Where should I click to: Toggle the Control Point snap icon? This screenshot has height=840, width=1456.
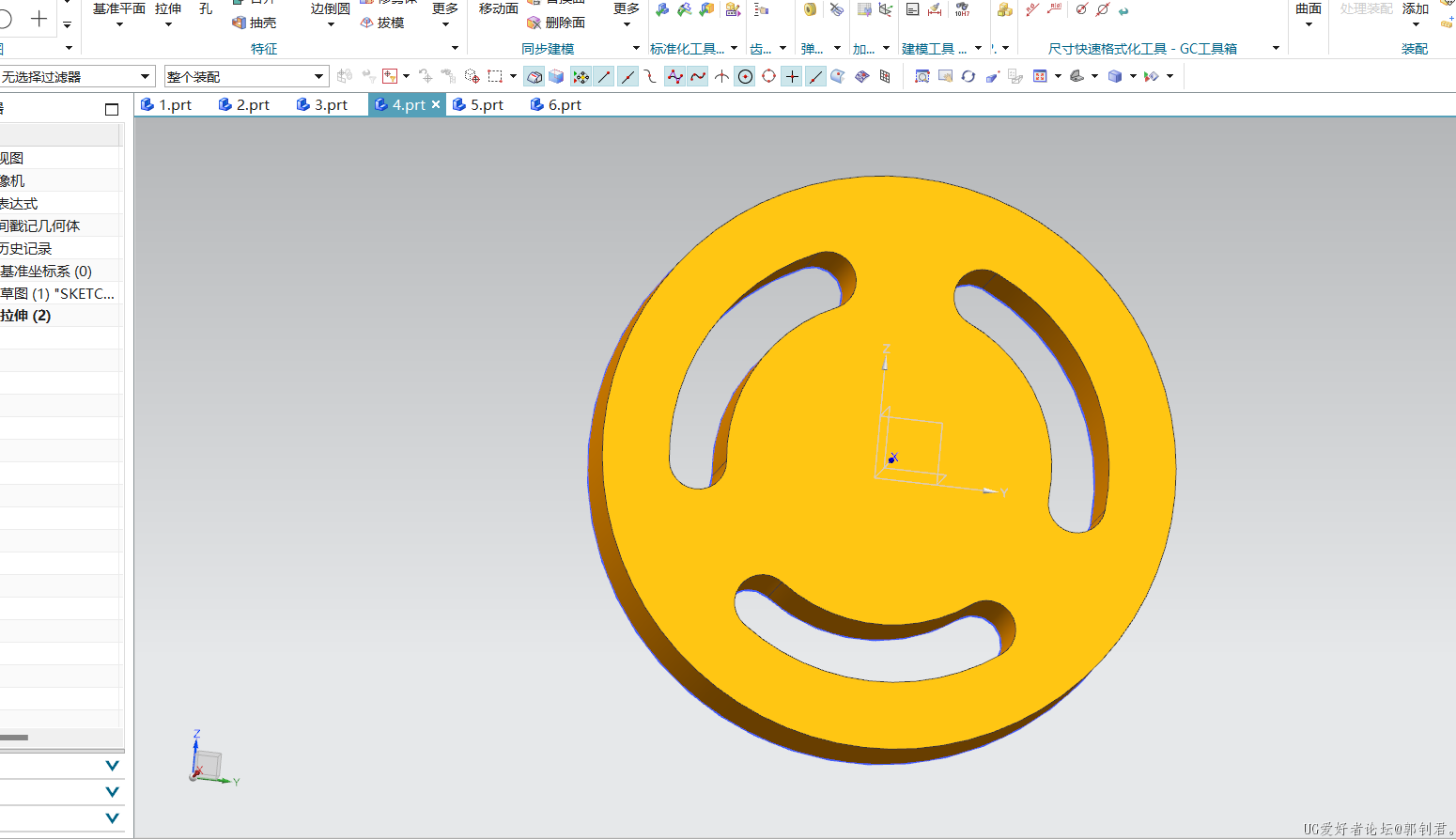[x=651, y=76]
